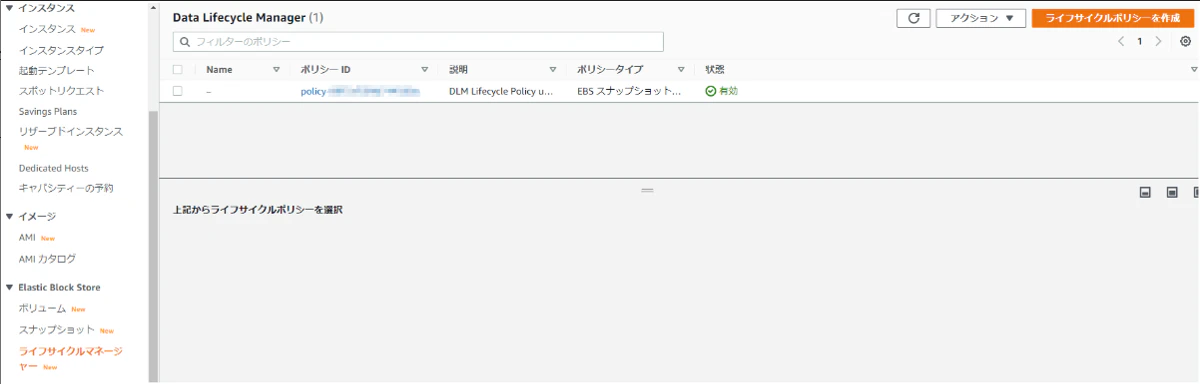Open インスタンスタイプ in sidebar
Image resolution: width=1200 pixels, height=384 pixels.
point(61,50)
